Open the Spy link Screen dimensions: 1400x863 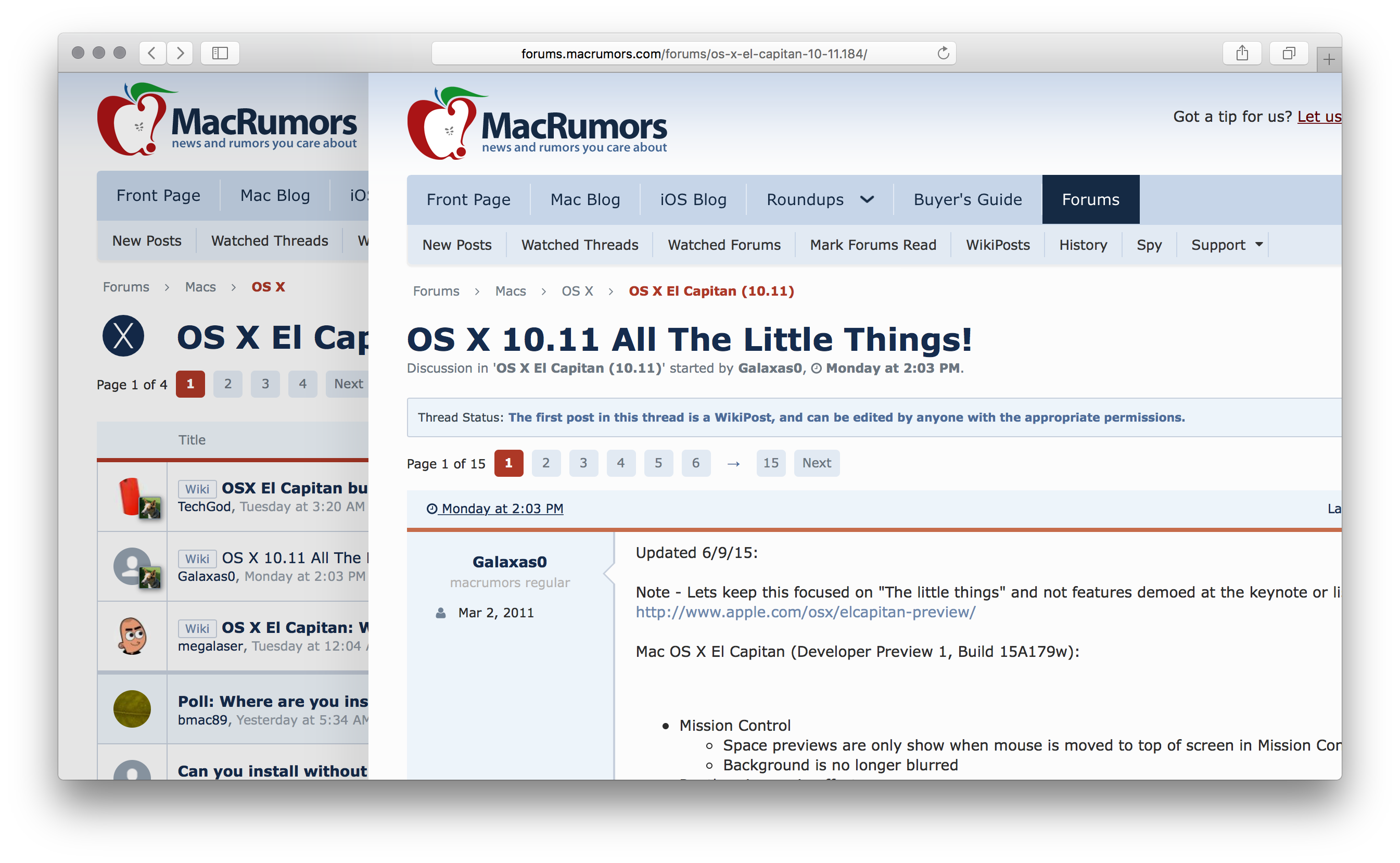1149,245
